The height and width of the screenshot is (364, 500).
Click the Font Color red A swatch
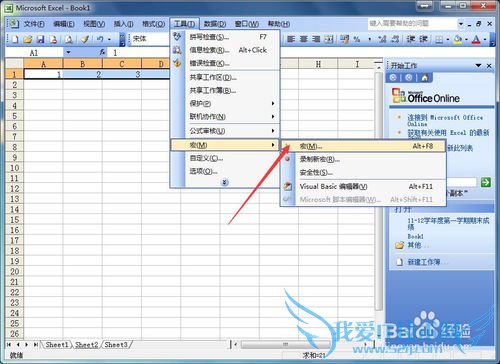[x=476, y=40]
